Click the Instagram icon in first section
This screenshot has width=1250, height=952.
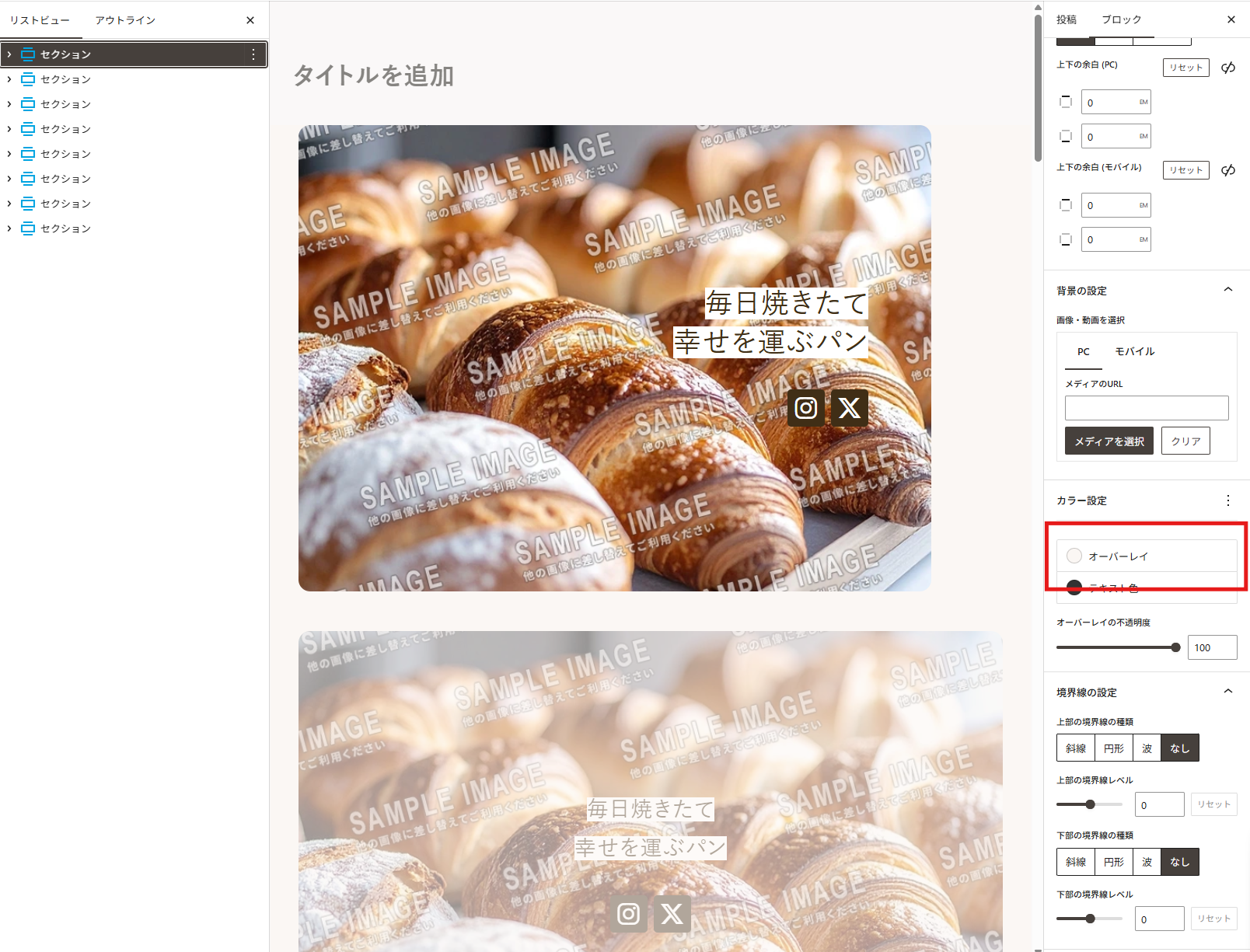806,408
